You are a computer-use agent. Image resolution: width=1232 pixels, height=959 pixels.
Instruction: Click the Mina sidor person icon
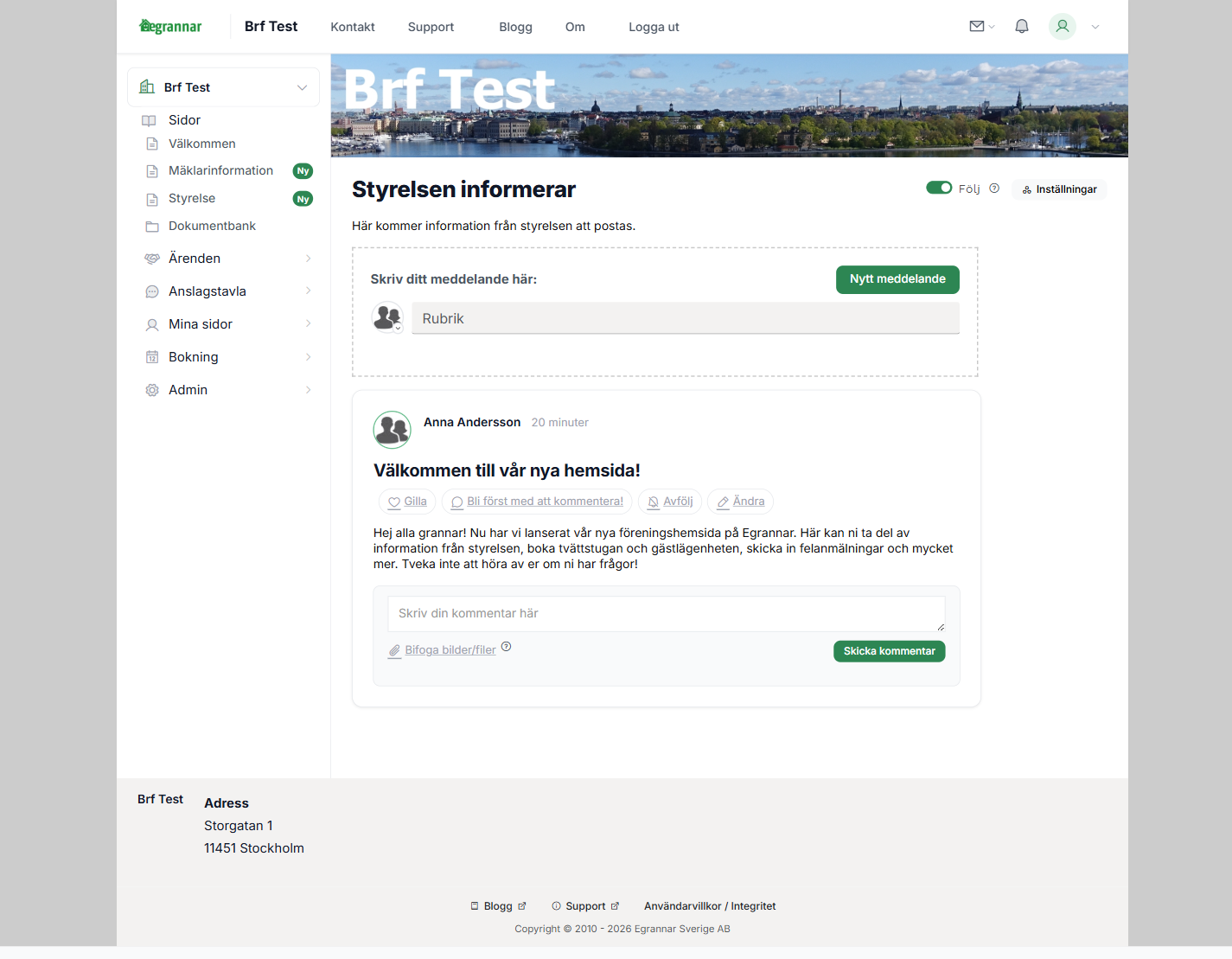[152, 324]
